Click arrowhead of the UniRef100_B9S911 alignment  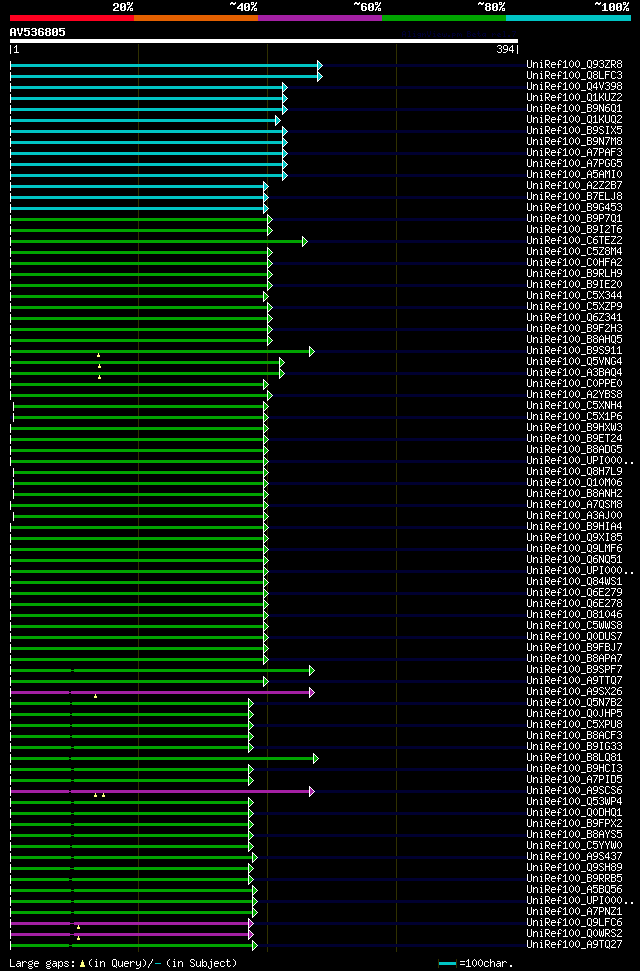click(x=312, y=351)
